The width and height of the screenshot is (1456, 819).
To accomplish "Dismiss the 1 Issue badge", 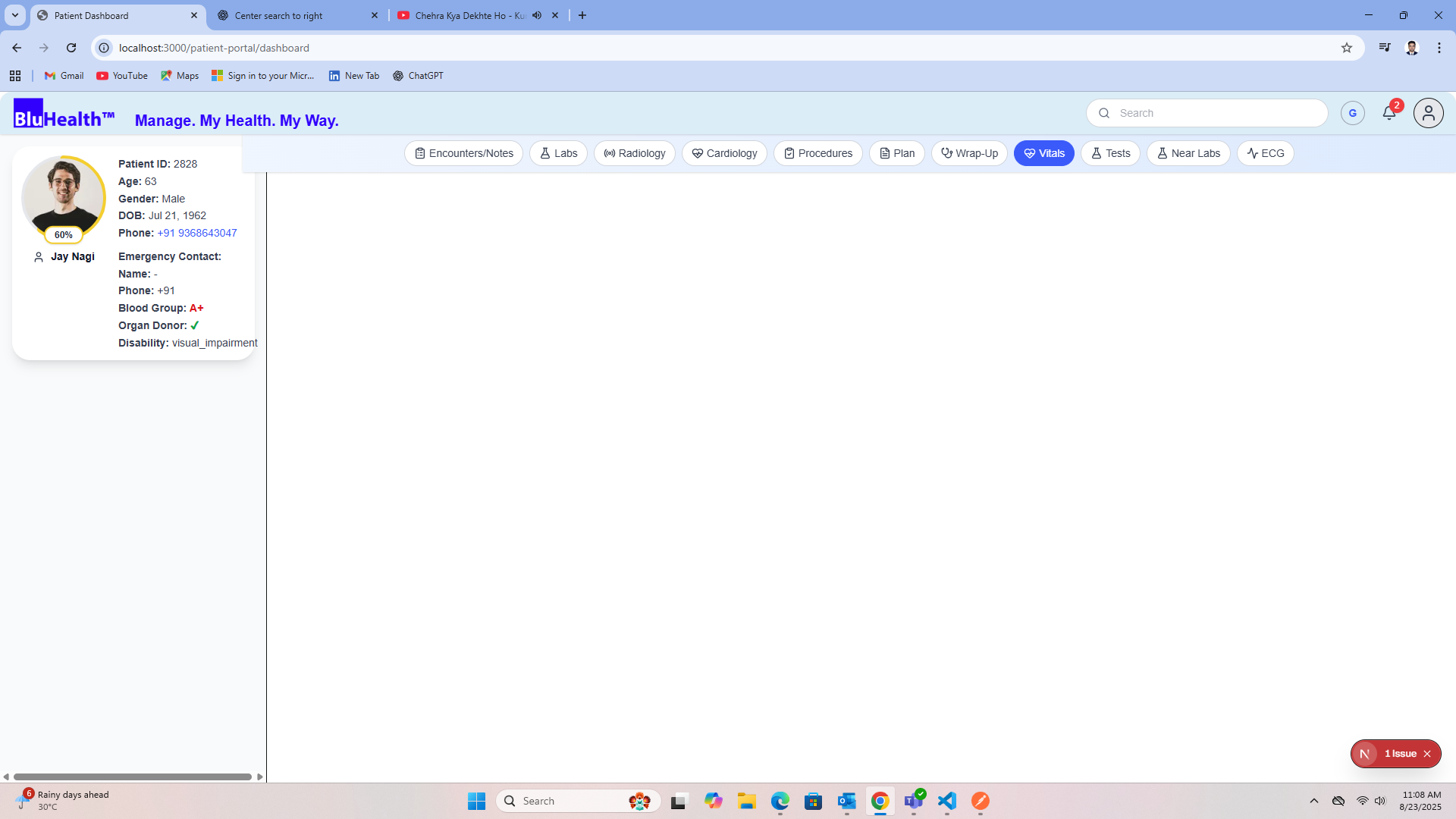I will point(1427,754).
